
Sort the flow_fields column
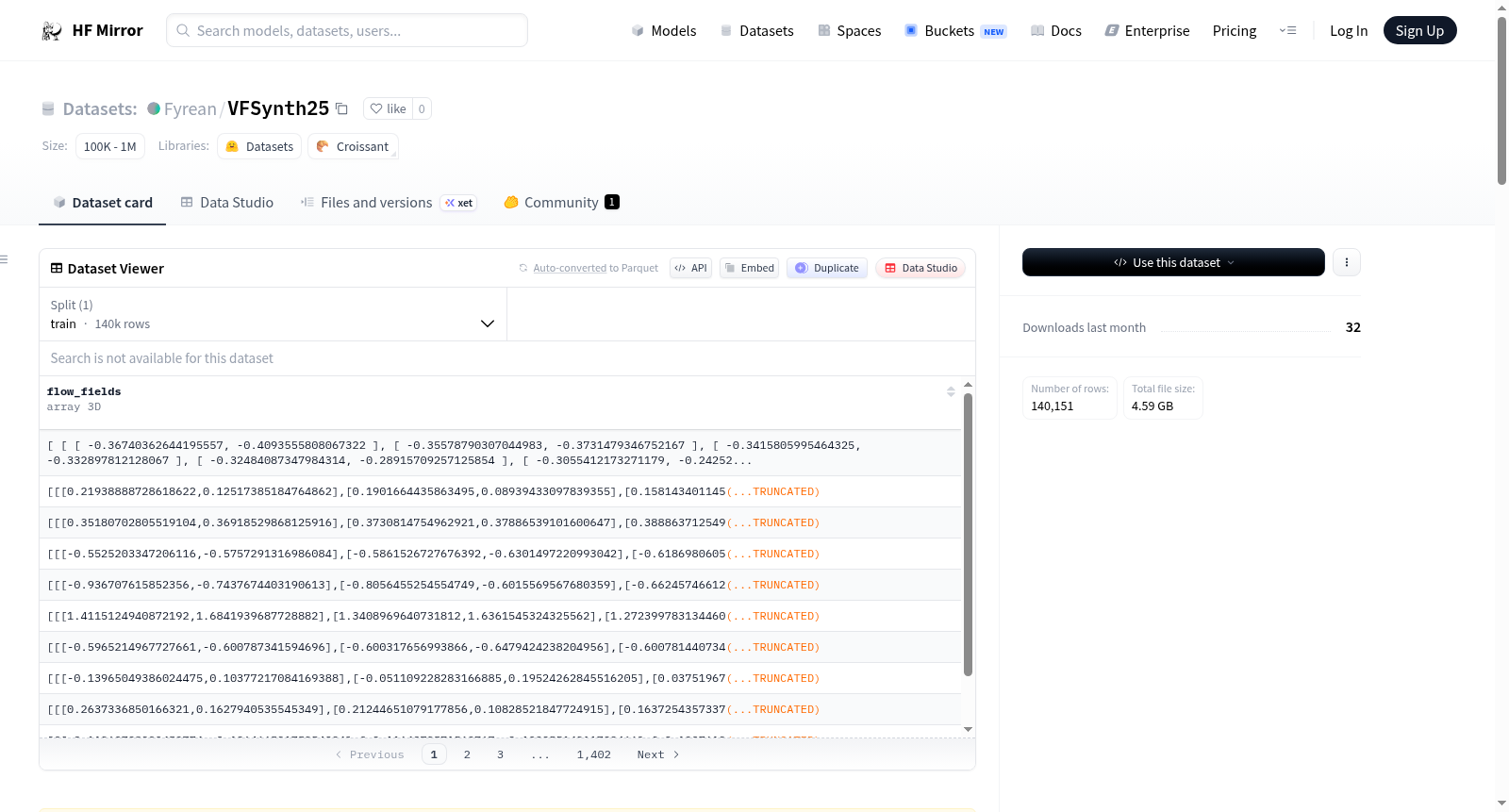click(951, 391)
